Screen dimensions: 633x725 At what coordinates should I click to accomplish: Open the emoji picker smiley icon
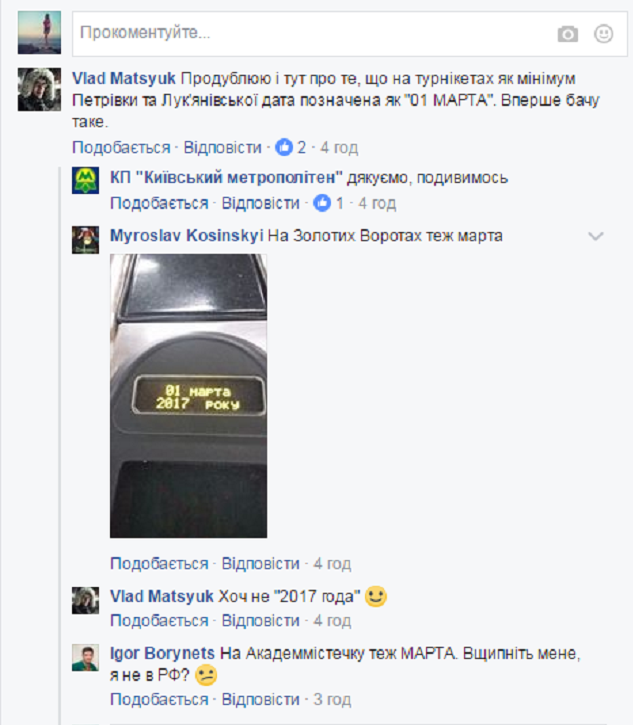click(603, 34)
